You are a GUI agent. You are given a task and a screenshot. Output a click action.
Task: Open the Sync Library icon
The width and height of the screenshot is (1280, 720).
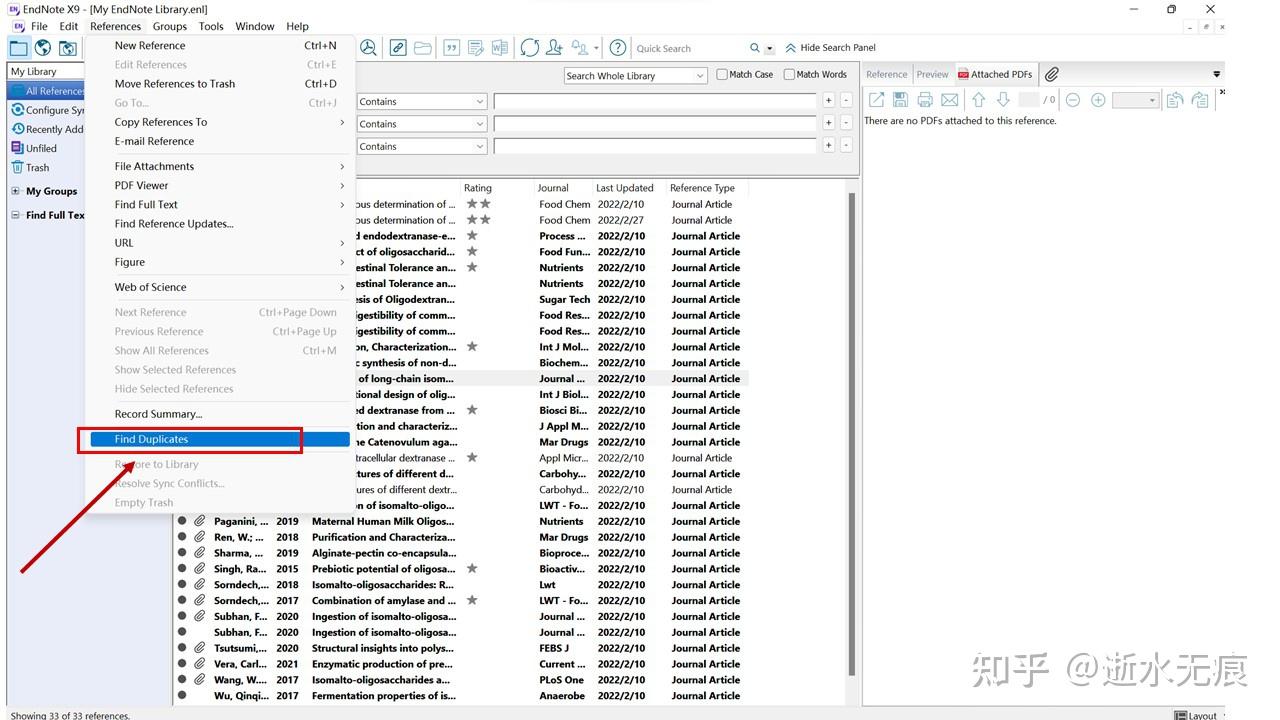point(530,47)
